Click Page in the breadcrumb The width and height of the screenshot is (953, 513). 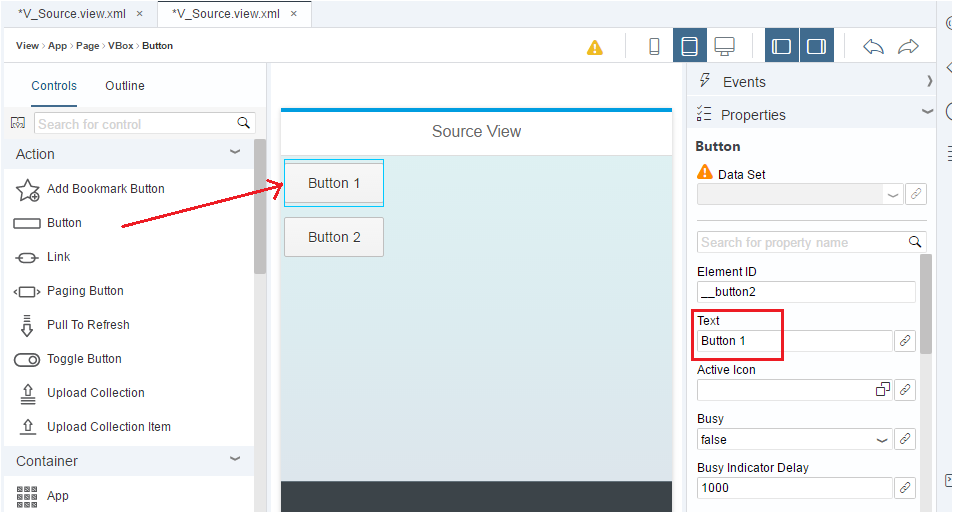tap(88, 46)
